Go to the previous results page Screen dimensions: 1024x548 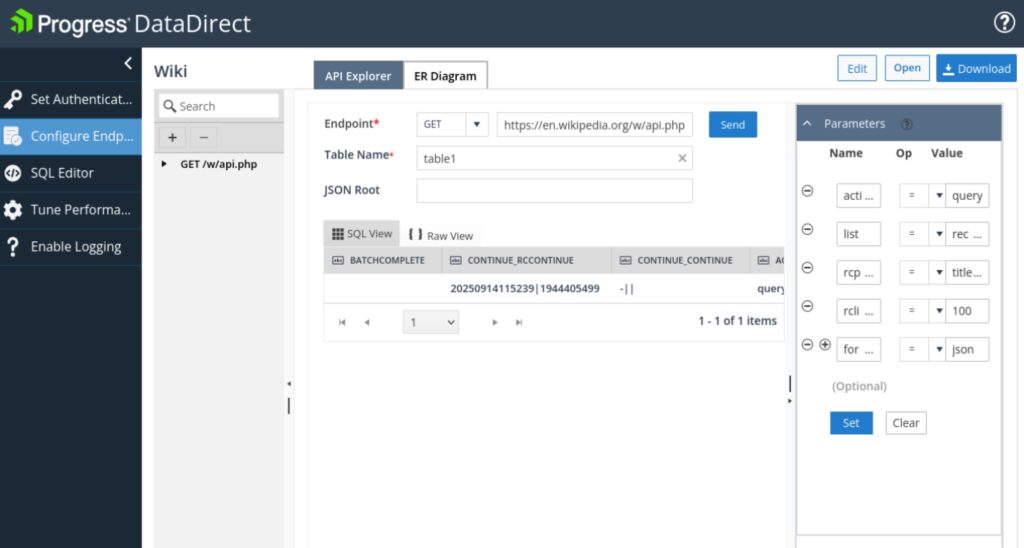367,322
